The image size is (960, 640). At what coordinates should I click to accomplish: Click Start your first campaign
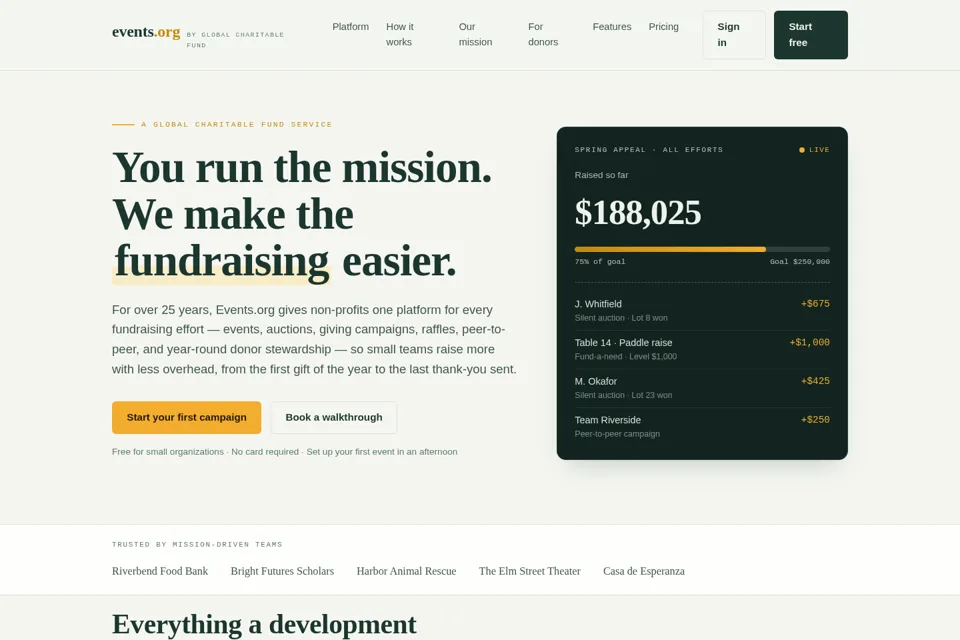(187, 417)
